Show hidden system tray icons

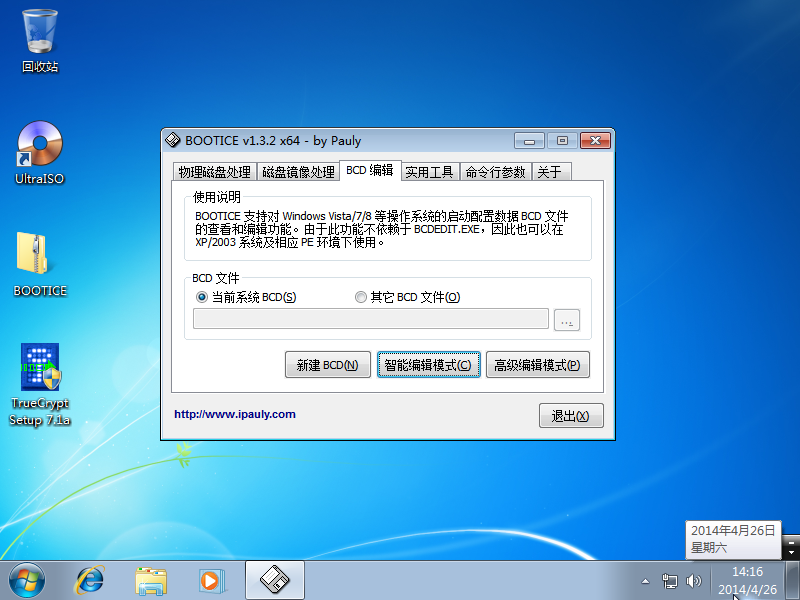pyautogui.click(x=645, y=581)
